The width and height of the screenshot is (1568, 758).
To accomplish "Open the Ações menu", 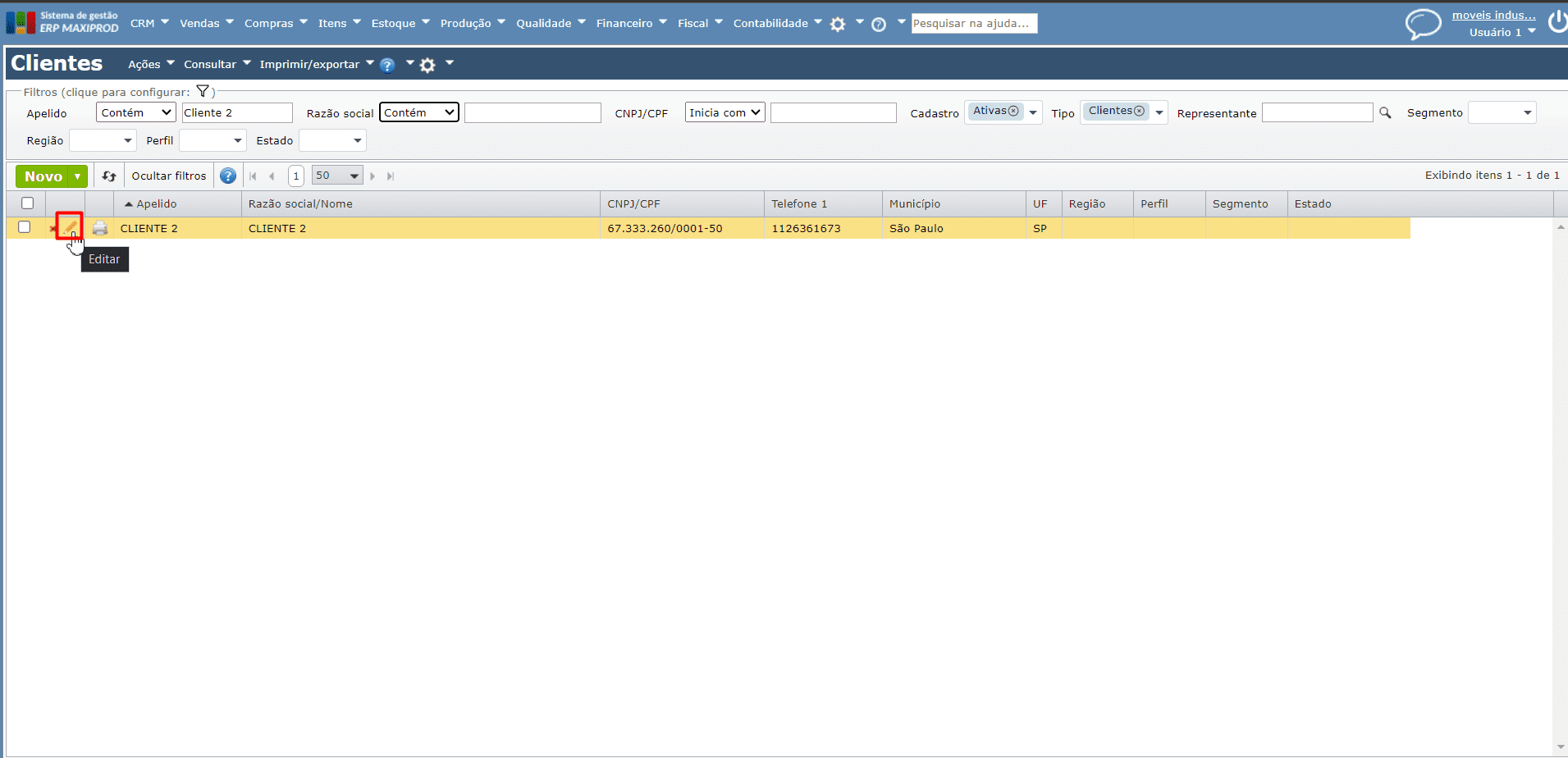I will pyautogui.click(x=151, y=64).
